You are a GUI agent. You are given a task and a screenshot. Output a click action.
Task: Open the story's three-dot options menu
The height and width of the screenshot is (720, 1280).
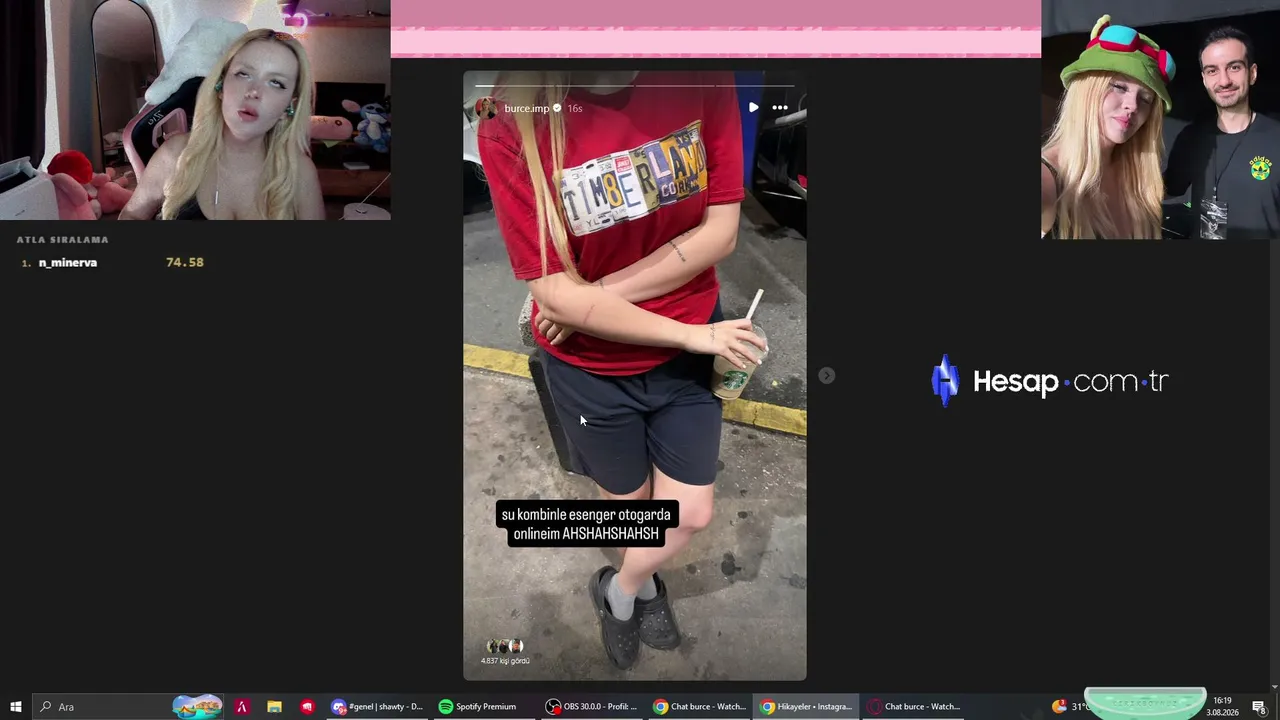point(780,107)
